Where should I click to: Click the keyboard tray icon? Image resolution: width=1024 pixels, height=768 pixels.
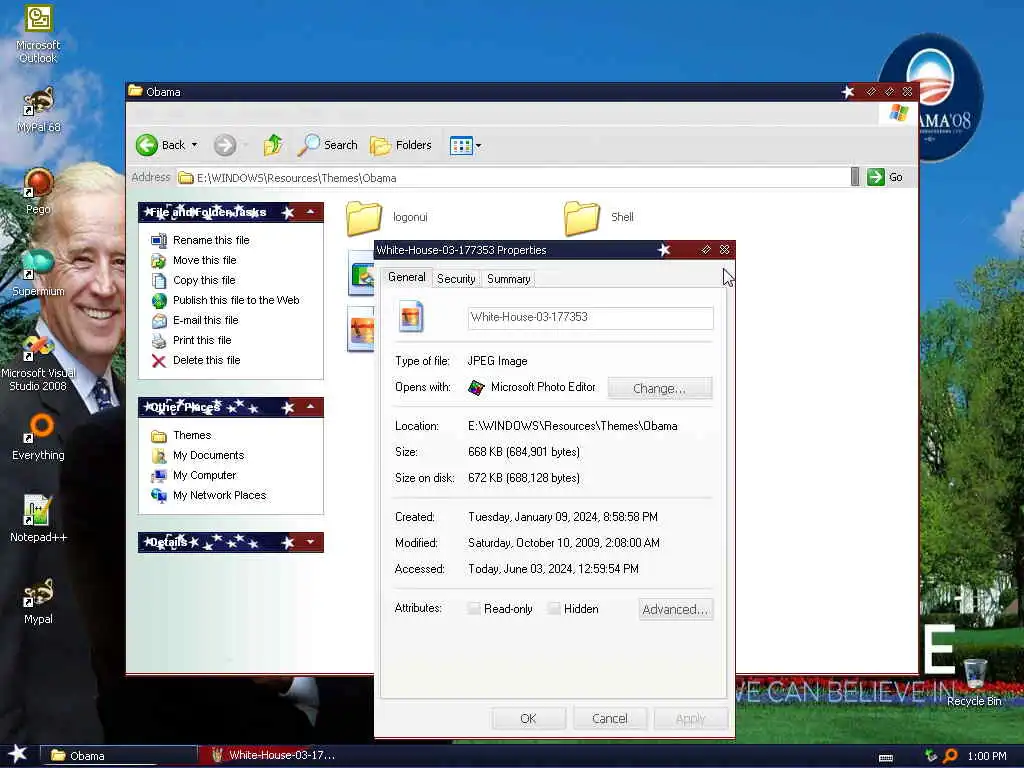pyautogui.click(x=886, y=758)
